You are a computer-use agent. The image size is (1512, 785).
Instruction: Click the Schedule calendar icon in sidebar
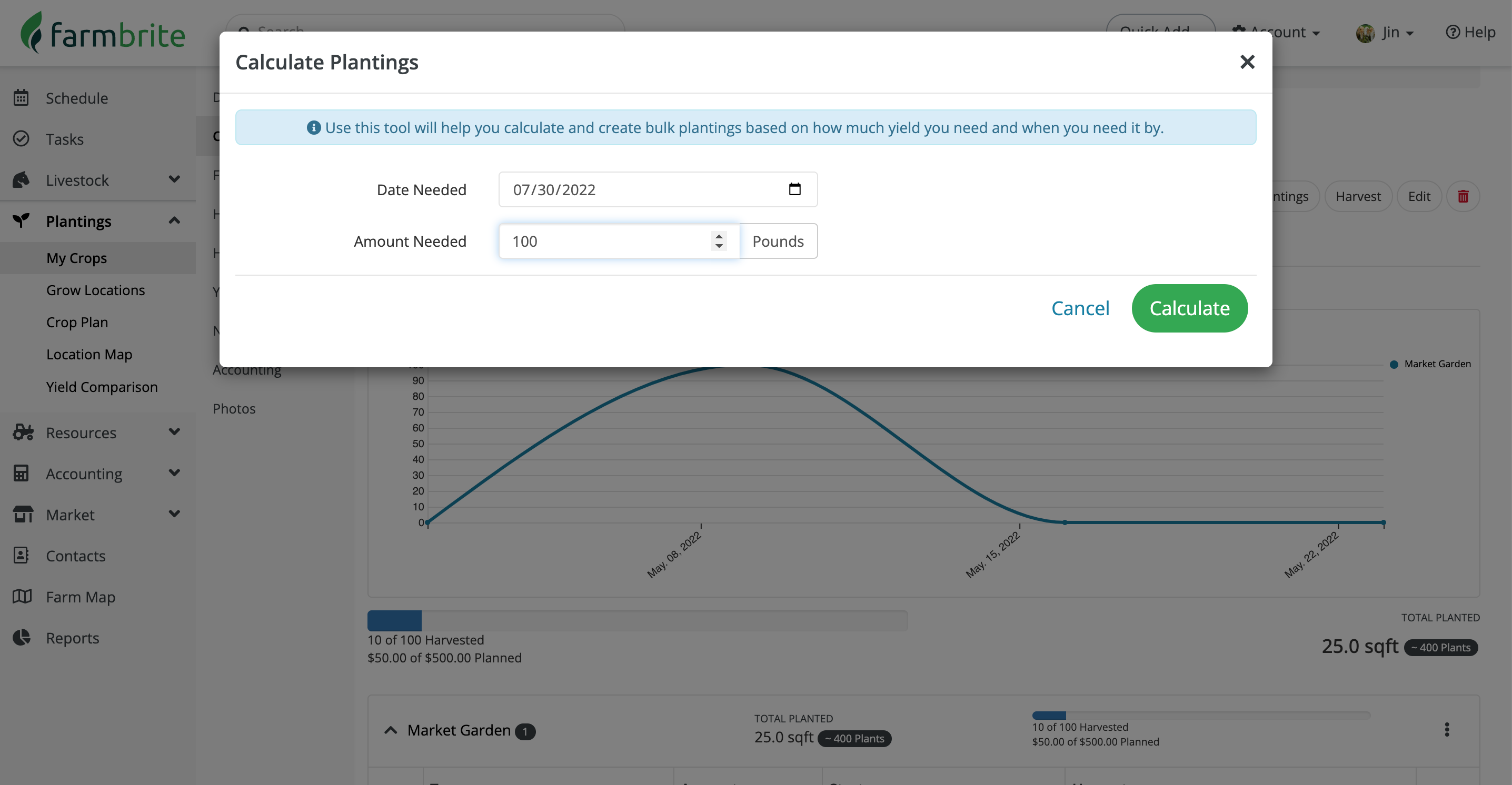click(x=21, y=97)
